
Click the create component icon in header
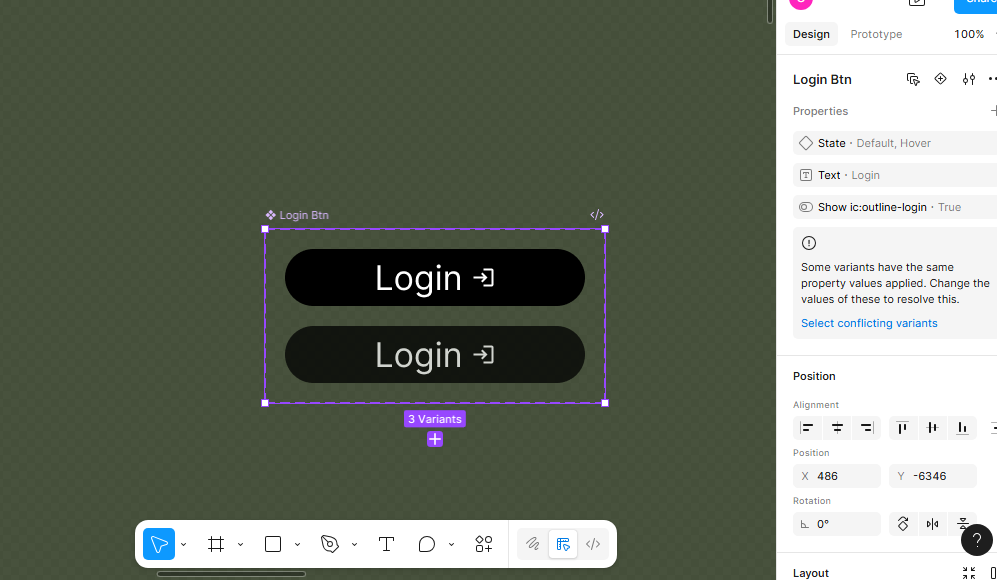(940, 79)
